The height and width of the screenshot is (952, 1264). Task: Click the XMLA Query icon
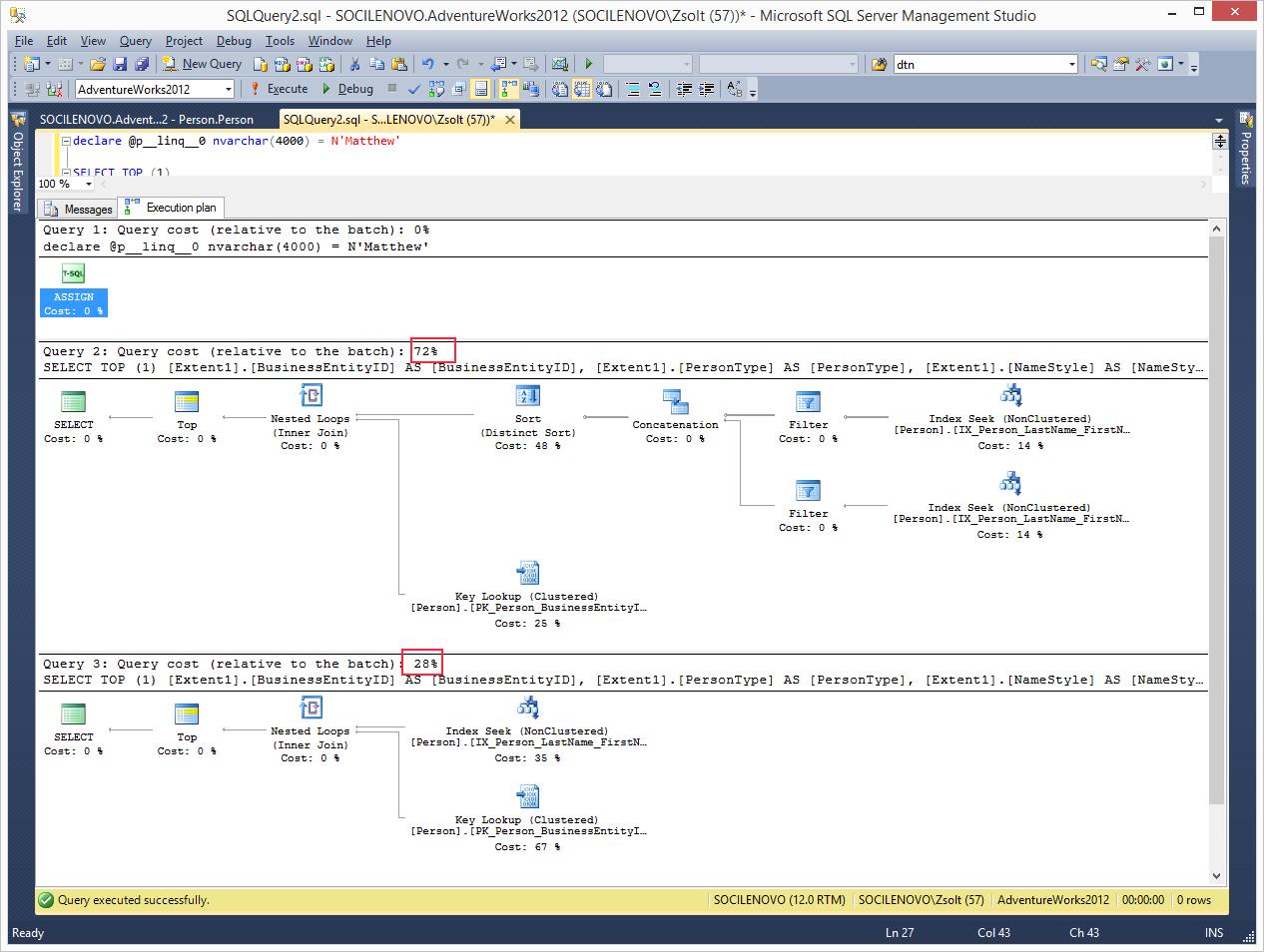(x=326, y=64)
